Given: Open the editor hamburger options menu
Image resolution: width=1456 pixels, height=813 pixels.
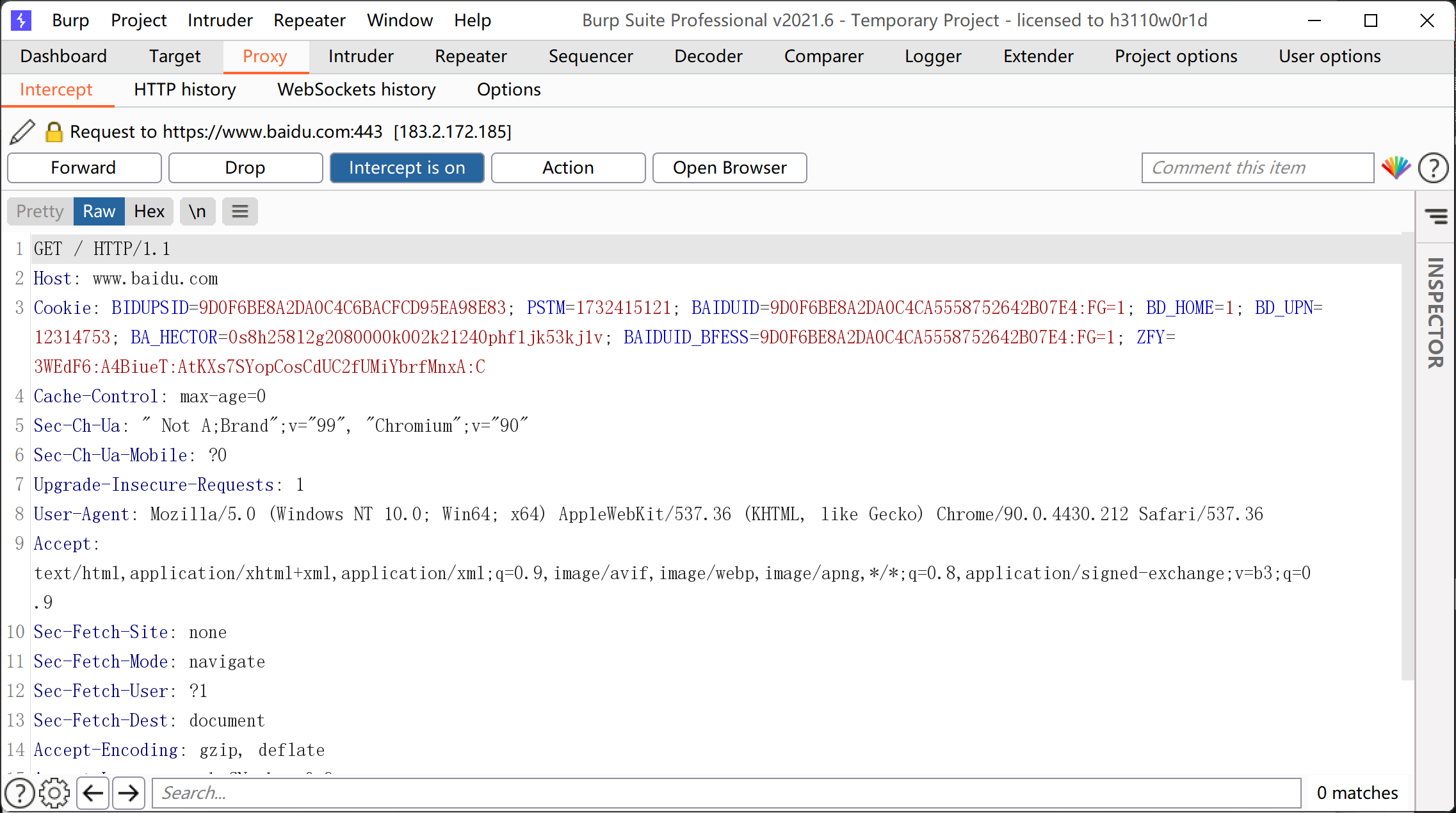Looking at the screenshot, I should pyautogui.click(x=240, y=211).
